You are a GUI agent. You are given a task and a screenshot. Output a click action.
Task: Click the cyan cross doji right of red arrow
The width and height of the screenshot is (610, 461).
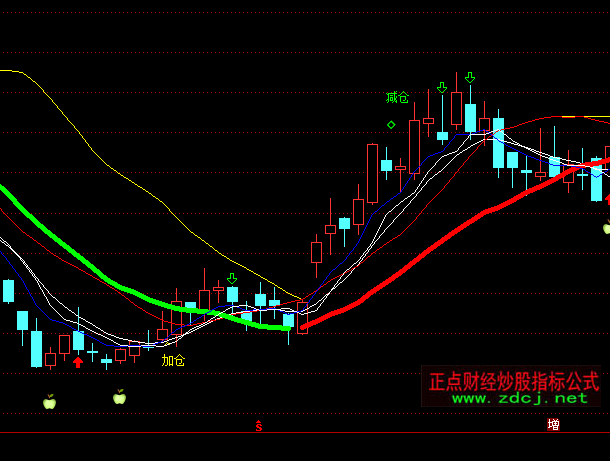[x=93, y=352]
